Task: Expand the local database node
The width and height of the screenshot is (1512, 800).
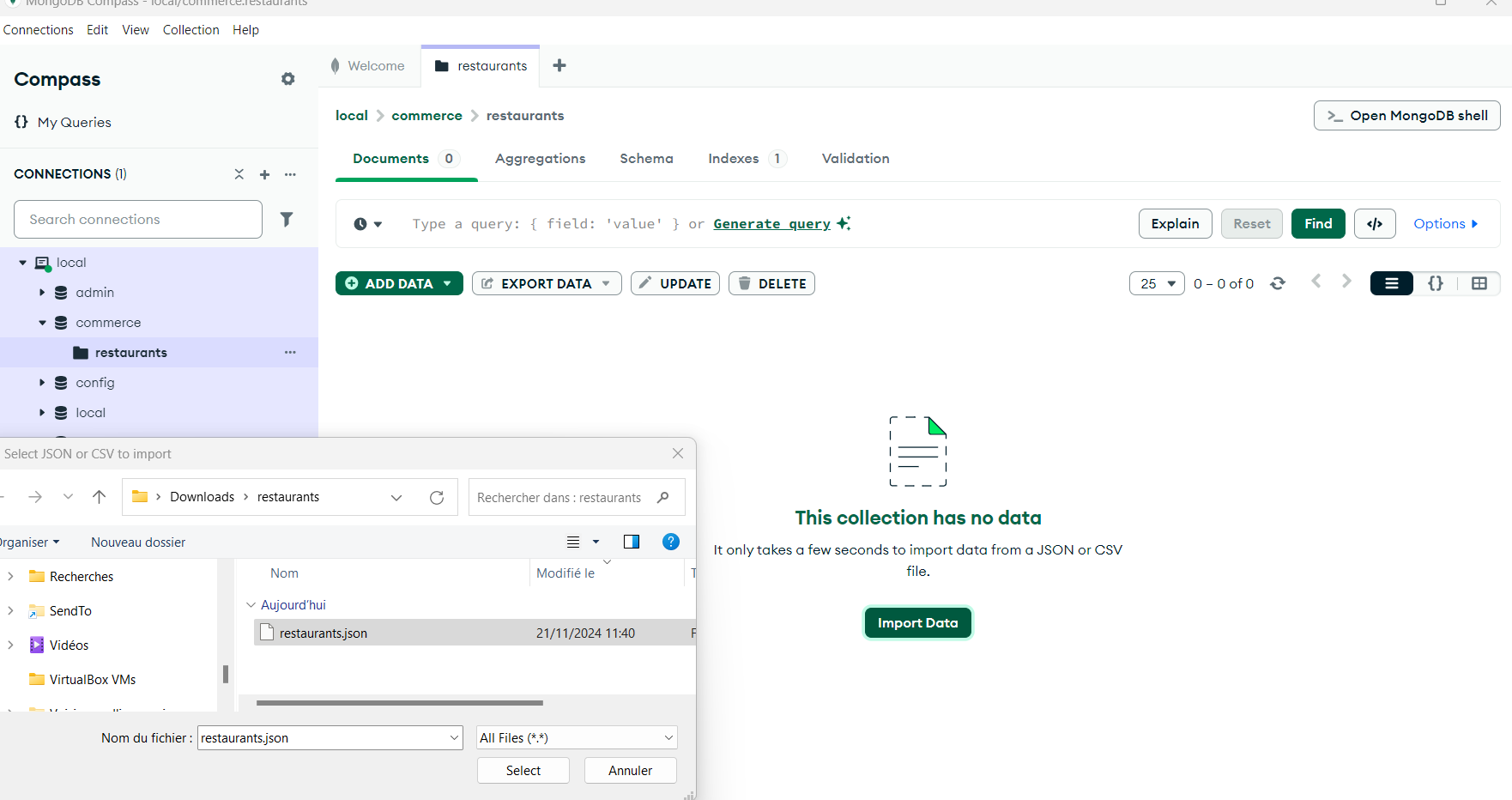Action: (x=41, y=413)
